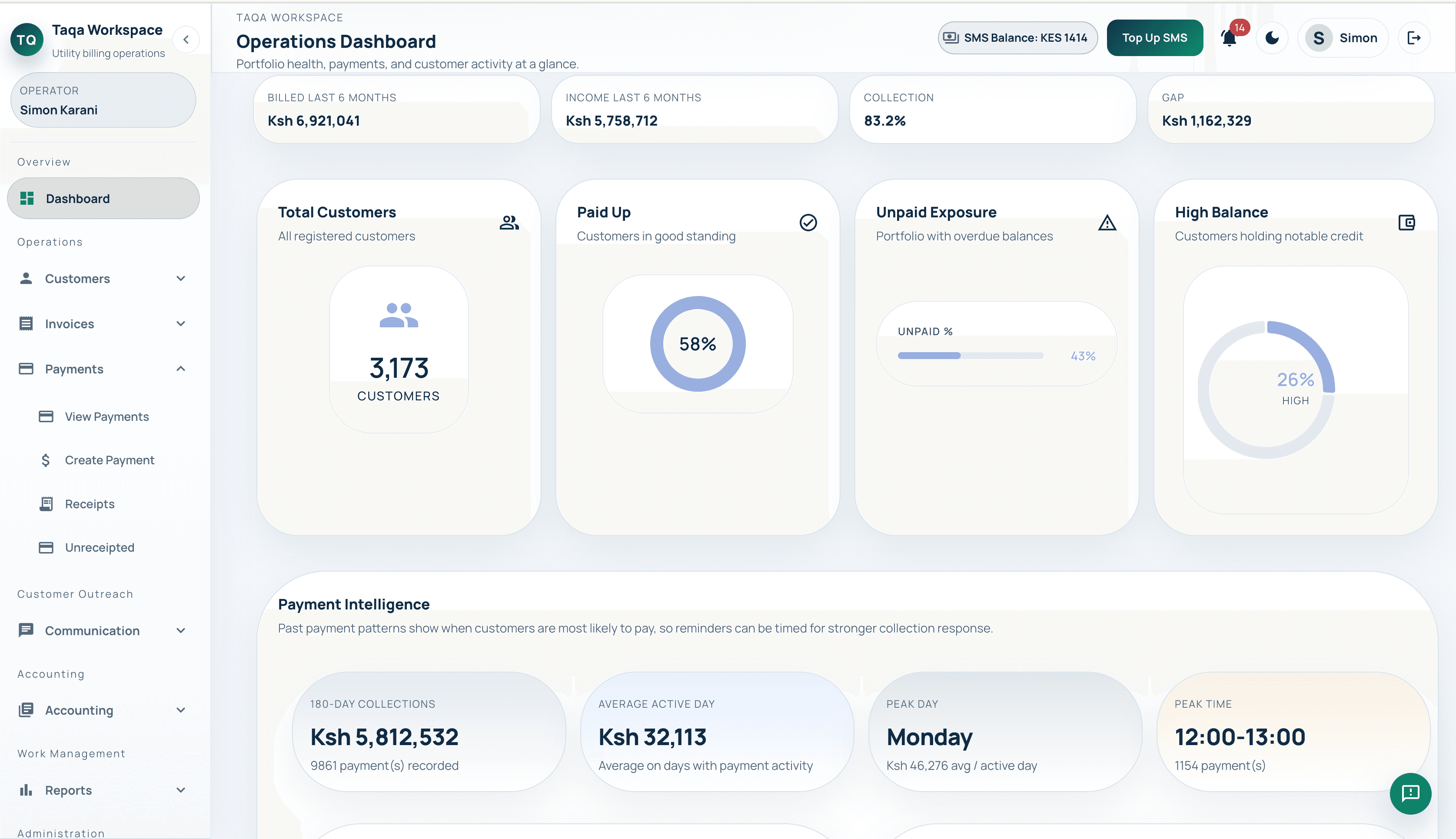The height and width of the screenshot is (839, 1456).
Task: Select the Customers menu label
Action: pos(77,278)
